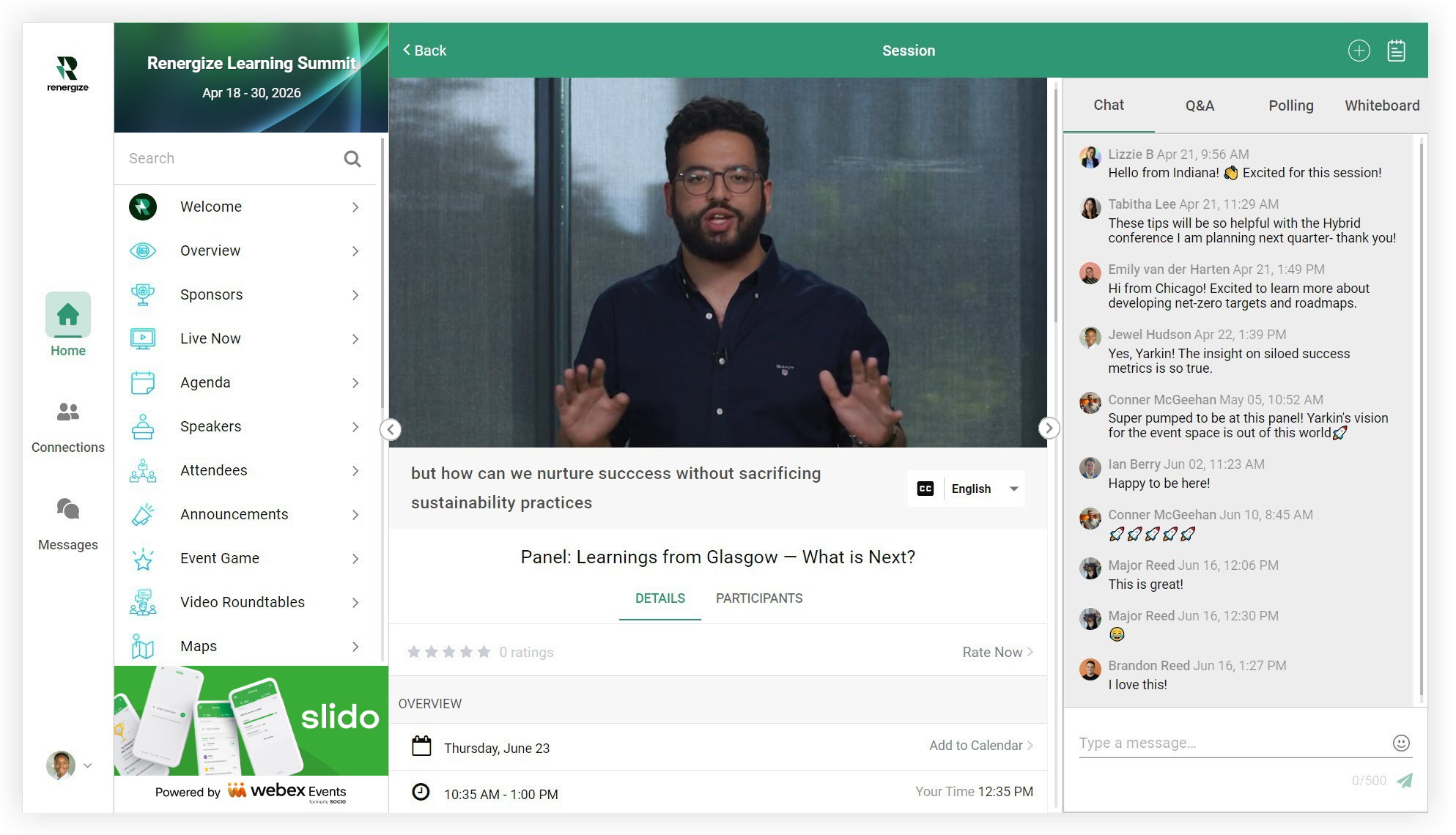
Task: Rate session with the third star
Action: coord(448,652)
